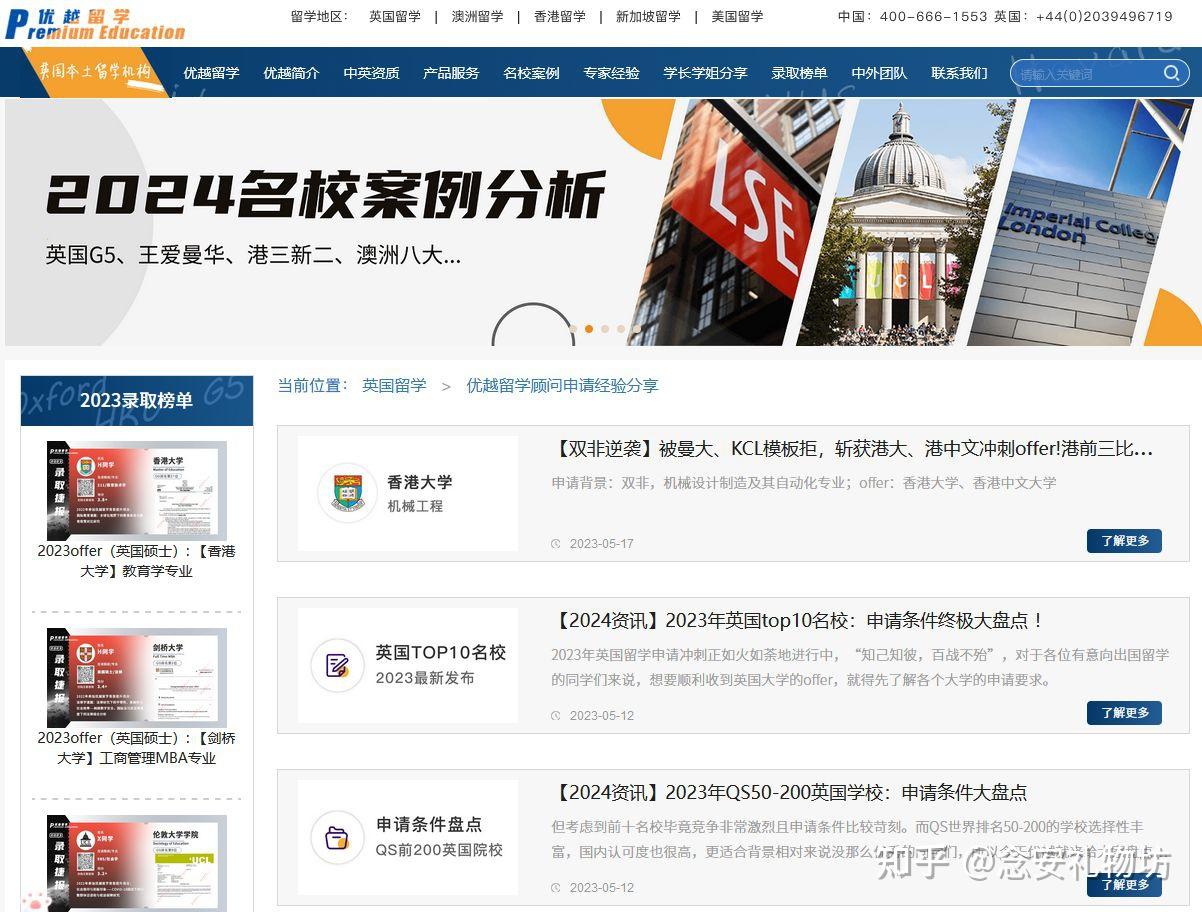This screenshot has width=1202, height=912.
Task: Open the 学长学姐分享 menu item
Action: 705,73
